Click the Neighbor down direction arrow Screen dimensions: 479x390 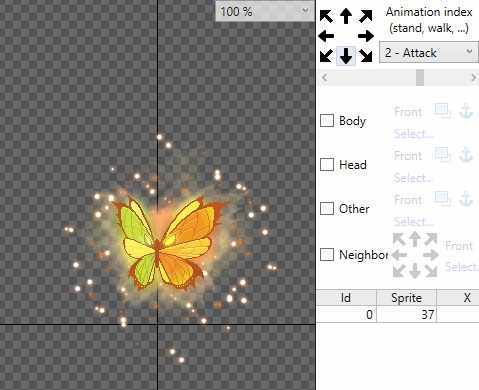[x=415, y=271]
